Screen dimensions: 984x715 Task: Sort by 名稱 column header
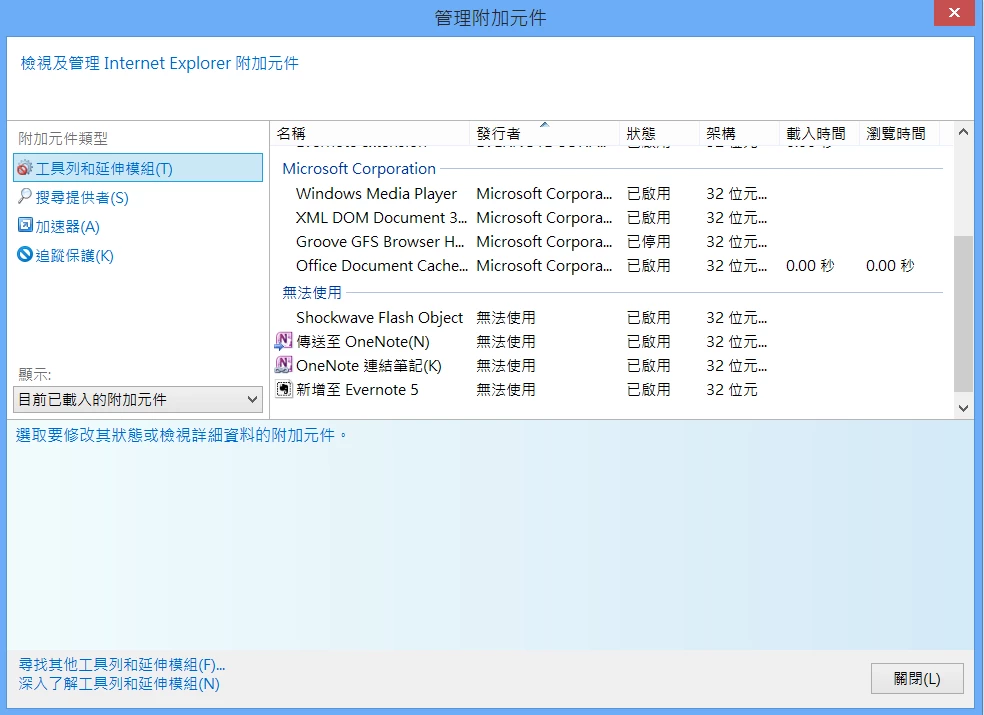[370, 133]
